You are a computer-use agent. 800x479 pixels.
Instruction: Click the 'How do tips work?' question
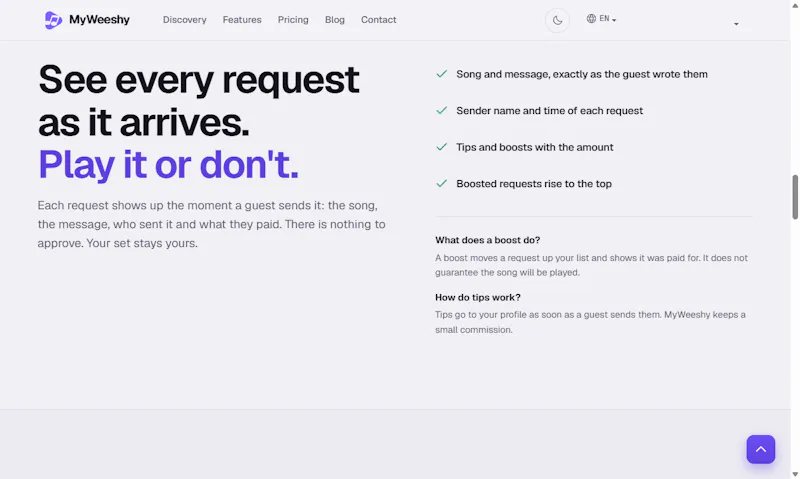click(478, 297)
